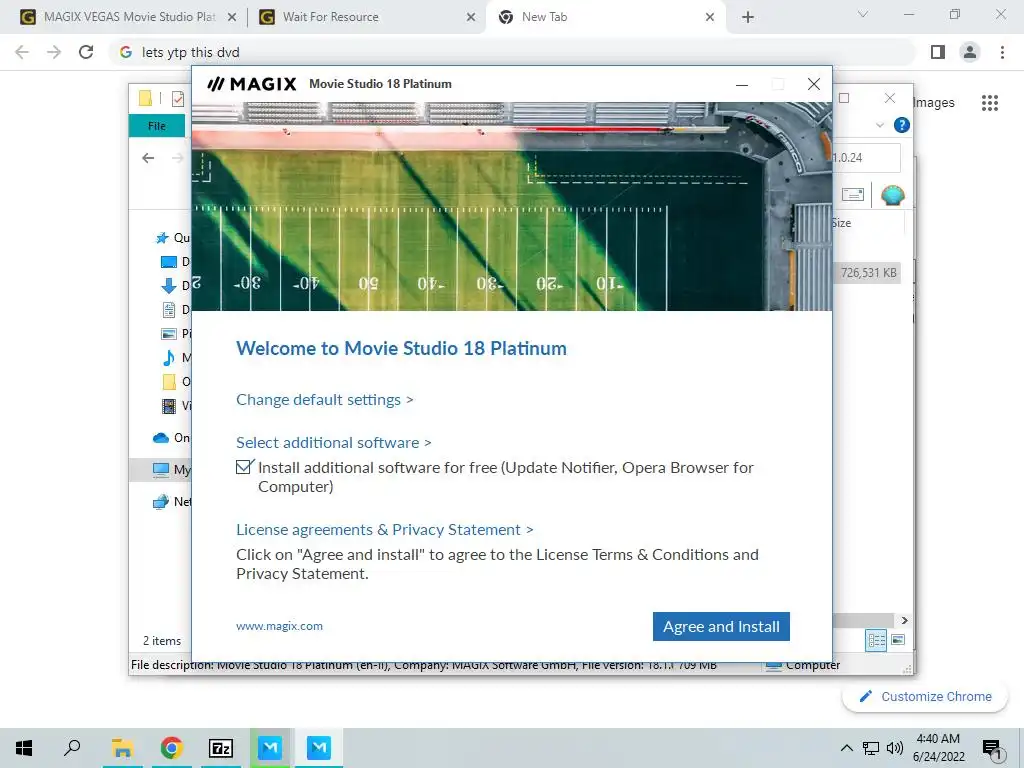Open the taskbar clock and date
Viewport: 1024px width, 768px height.
coord(938,748)
